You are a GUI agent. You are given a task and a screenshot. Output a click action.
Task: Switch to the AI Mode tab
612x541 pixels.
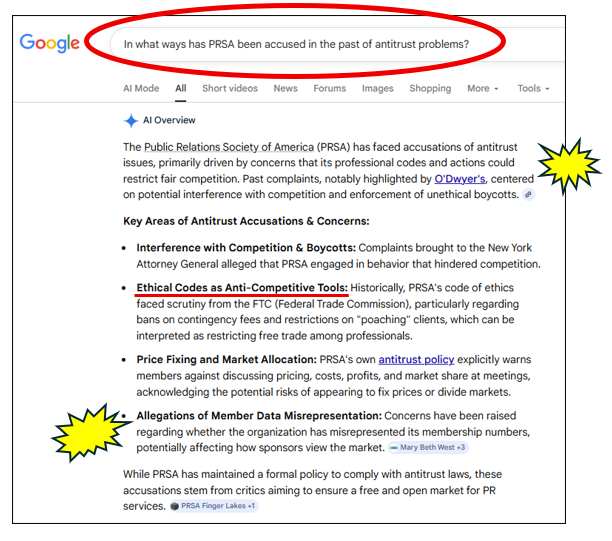click(x=141, y=89)
